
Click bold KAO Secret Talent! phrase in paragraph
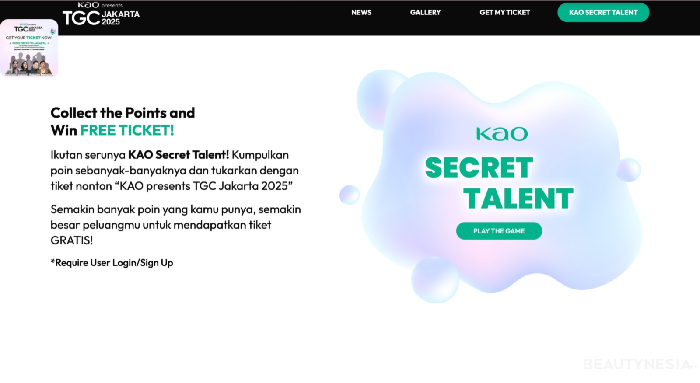pos(179,155)
